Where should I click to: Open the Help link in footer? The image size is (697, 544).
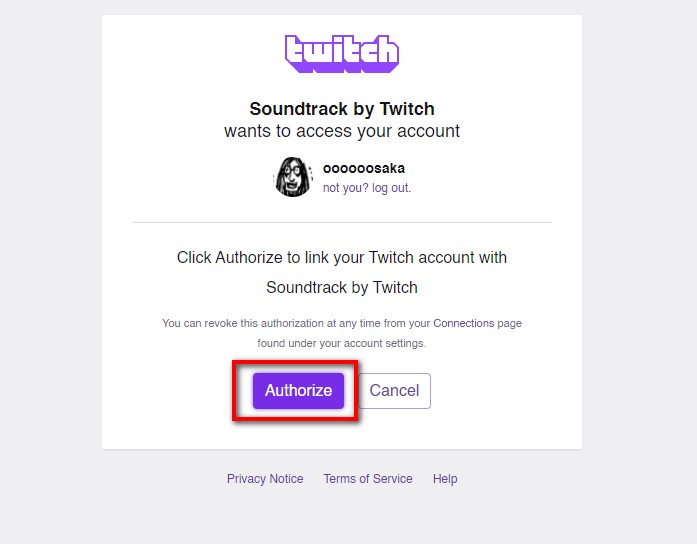point(445,479)
